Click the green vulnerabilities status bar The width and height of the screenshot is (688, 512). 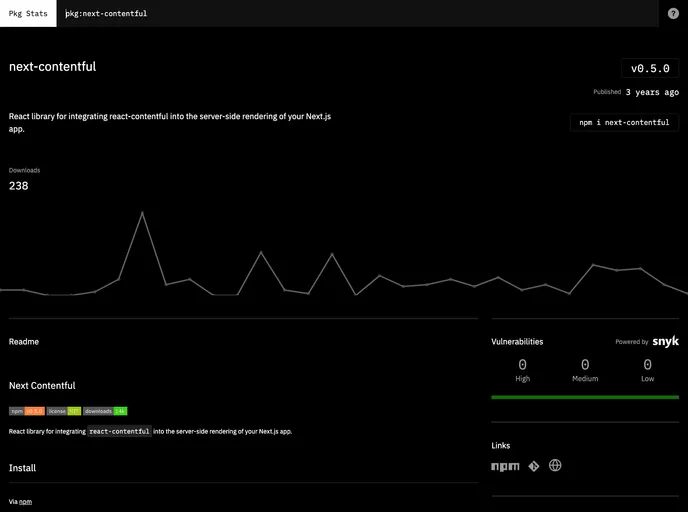tap(585, 397)
